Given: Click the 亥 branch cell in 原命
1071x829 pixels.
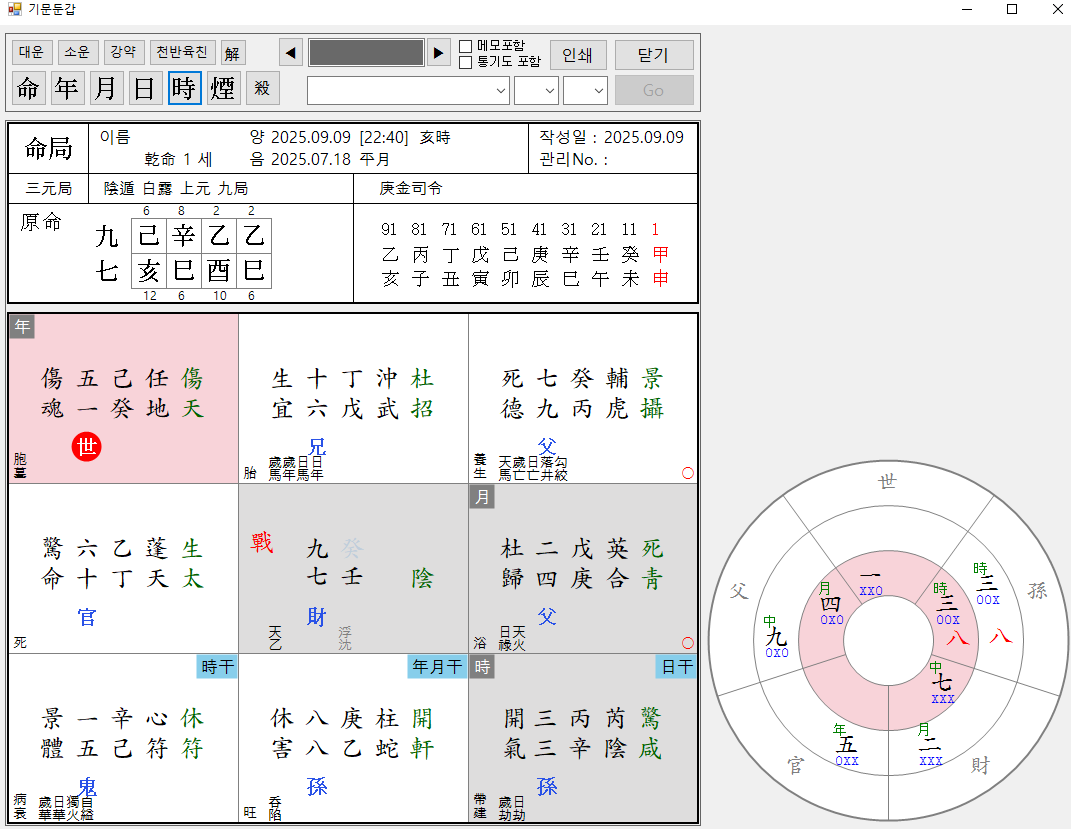Looking at the screenshot, I should pos(149,270).
